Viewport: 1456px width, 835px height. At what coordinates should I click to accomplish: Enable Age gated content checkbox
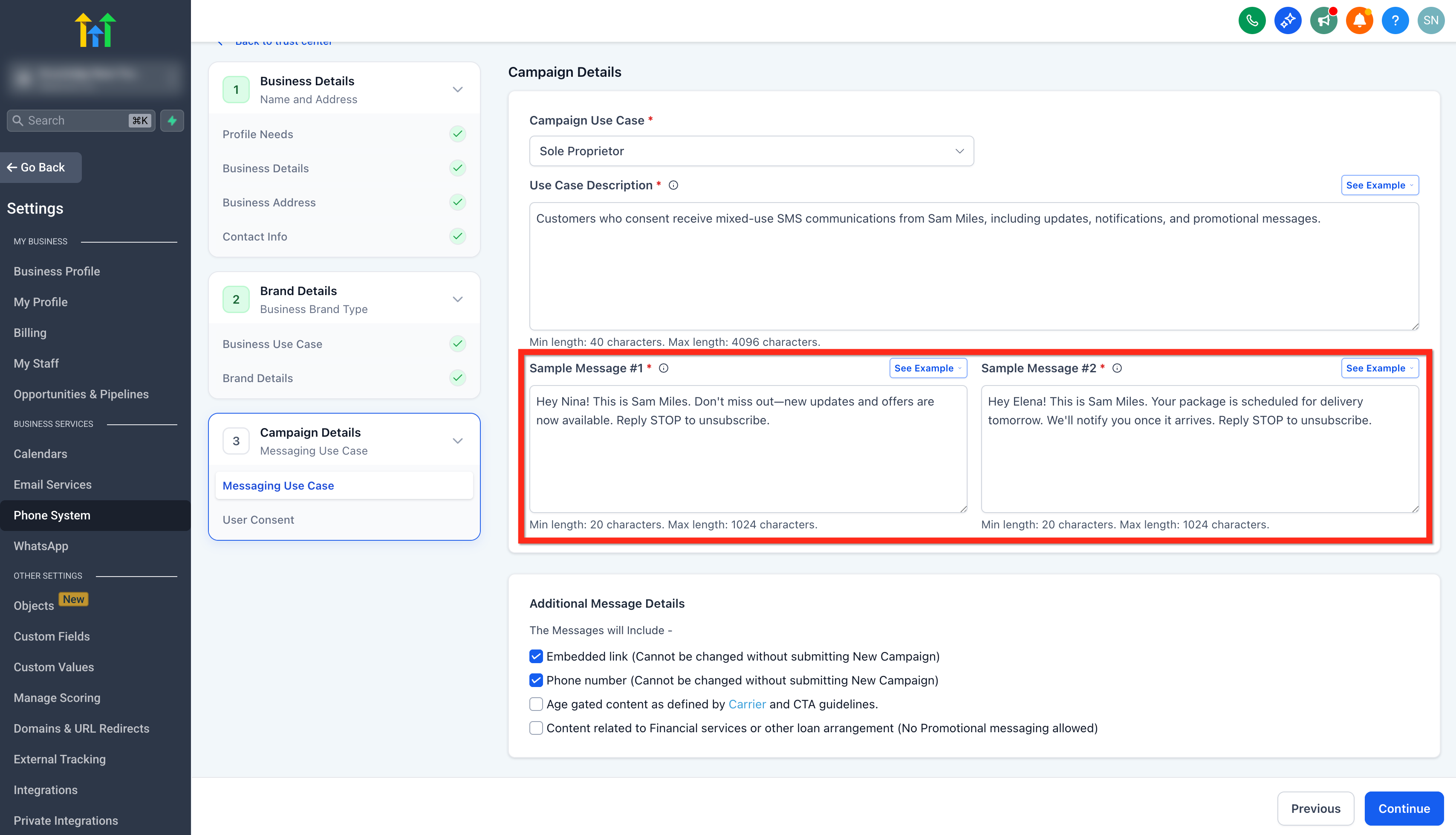[536, 704]
